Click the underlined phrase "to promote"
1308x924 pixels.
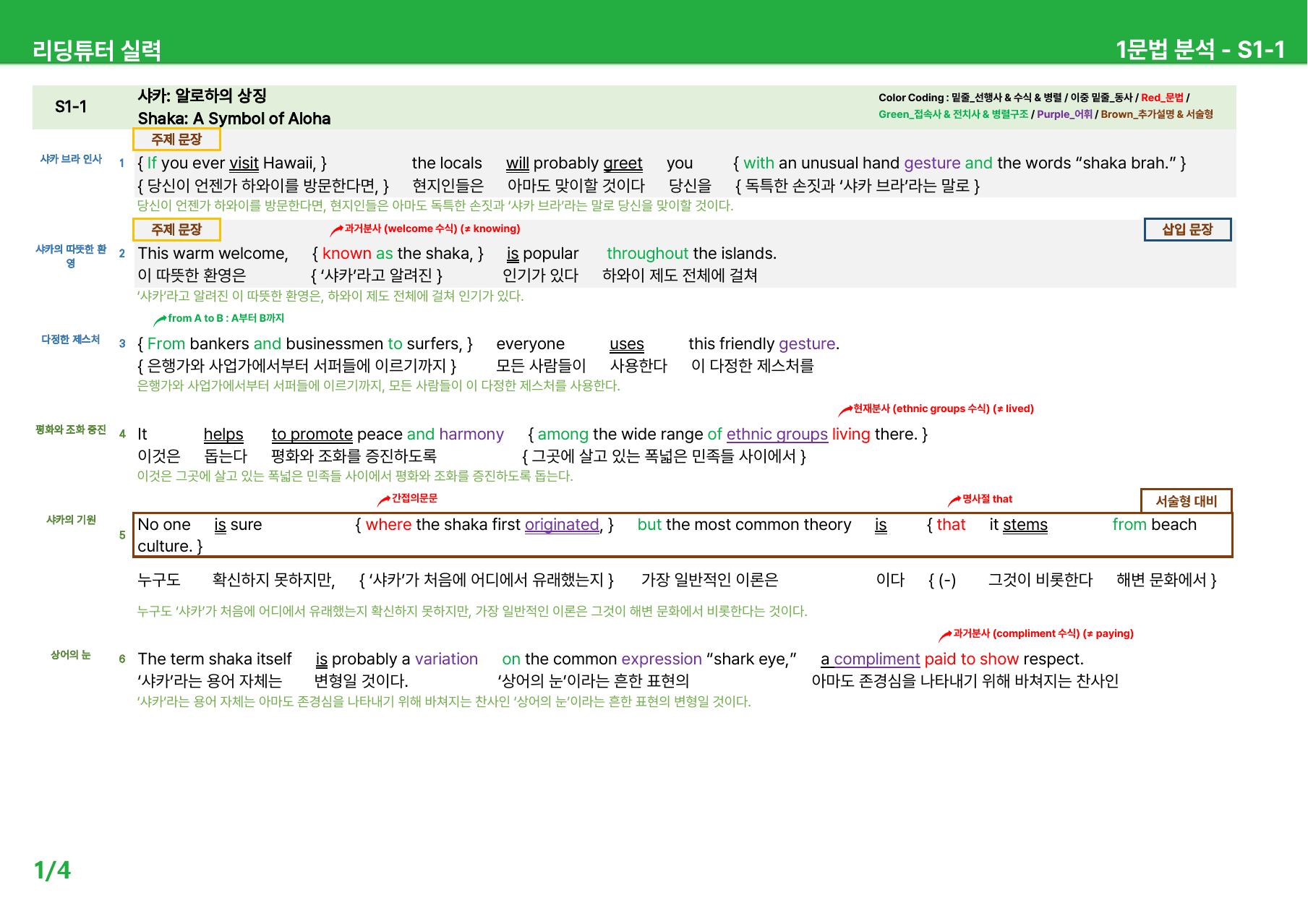[x=312, y=435]
